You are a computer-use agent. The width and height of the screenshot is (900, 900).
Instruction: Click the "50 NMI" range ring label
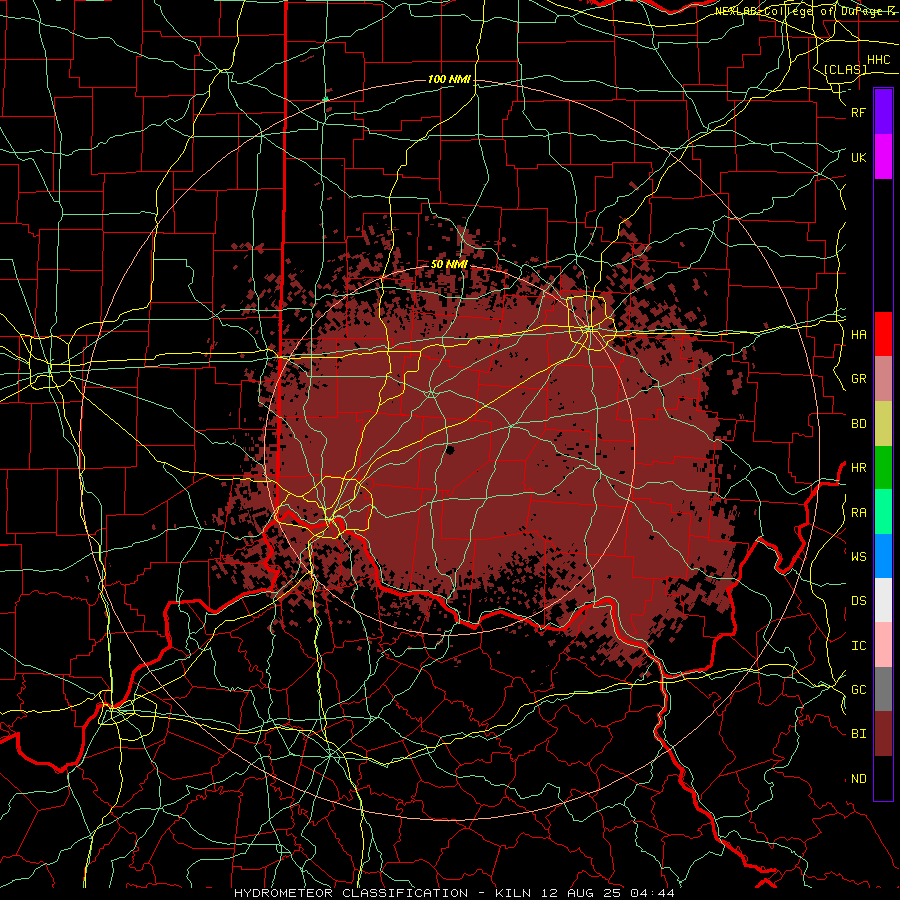449,264
